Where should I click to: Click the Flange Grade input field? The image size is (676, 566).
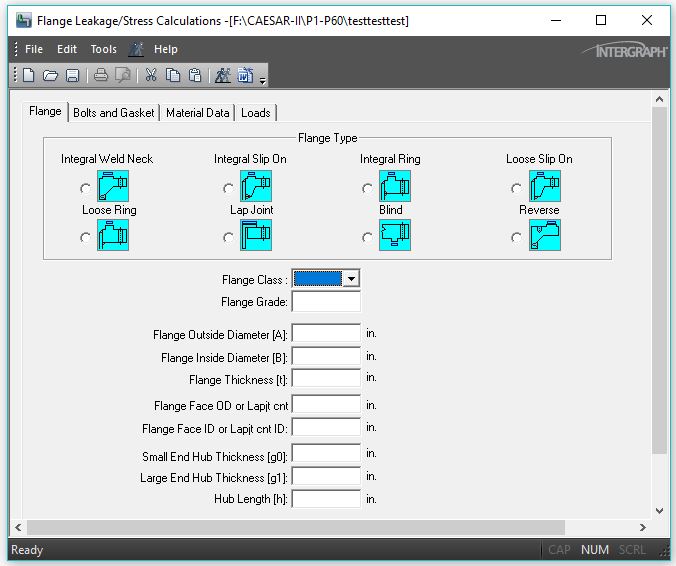326,301
